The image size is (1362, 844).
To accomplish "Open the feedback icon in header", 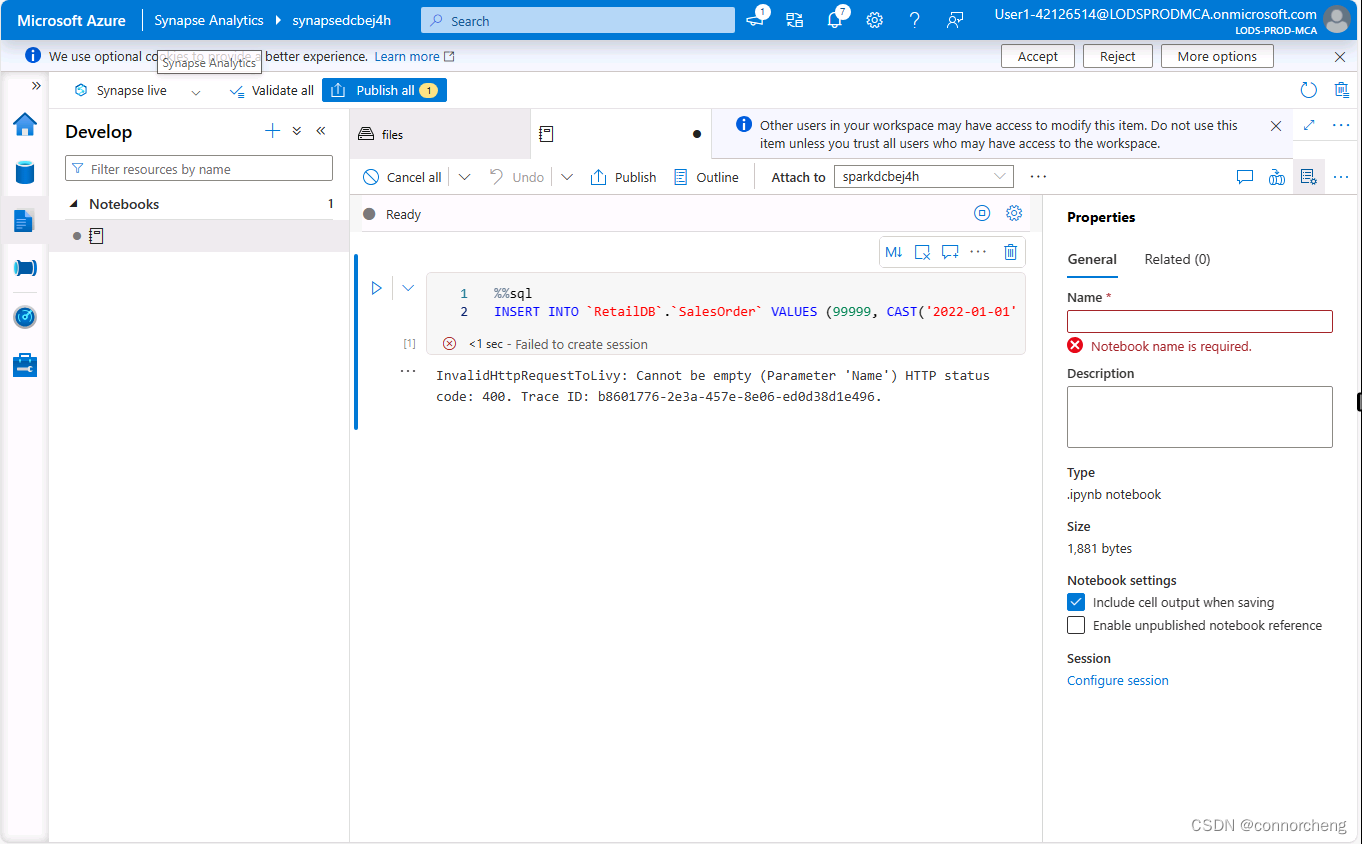I will (x=955, y=20).
